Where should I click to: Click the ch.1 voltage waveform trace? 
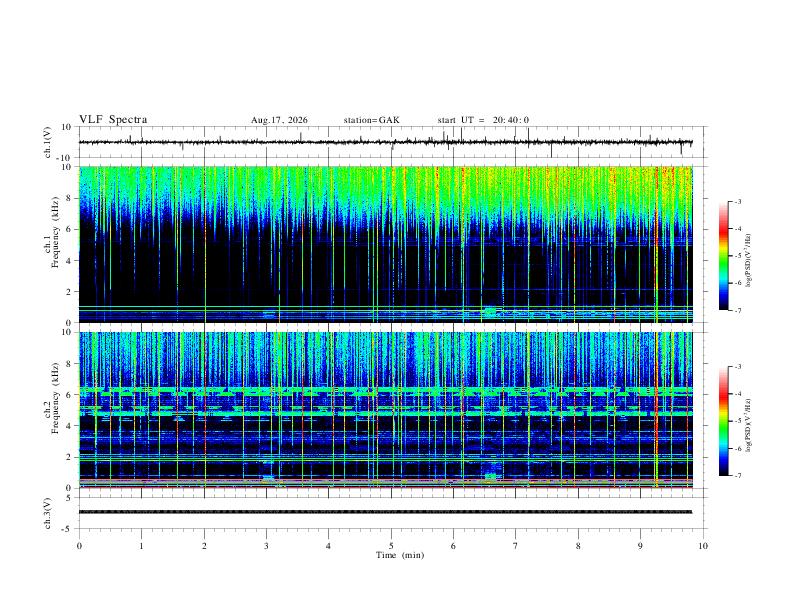click(385, 142)
